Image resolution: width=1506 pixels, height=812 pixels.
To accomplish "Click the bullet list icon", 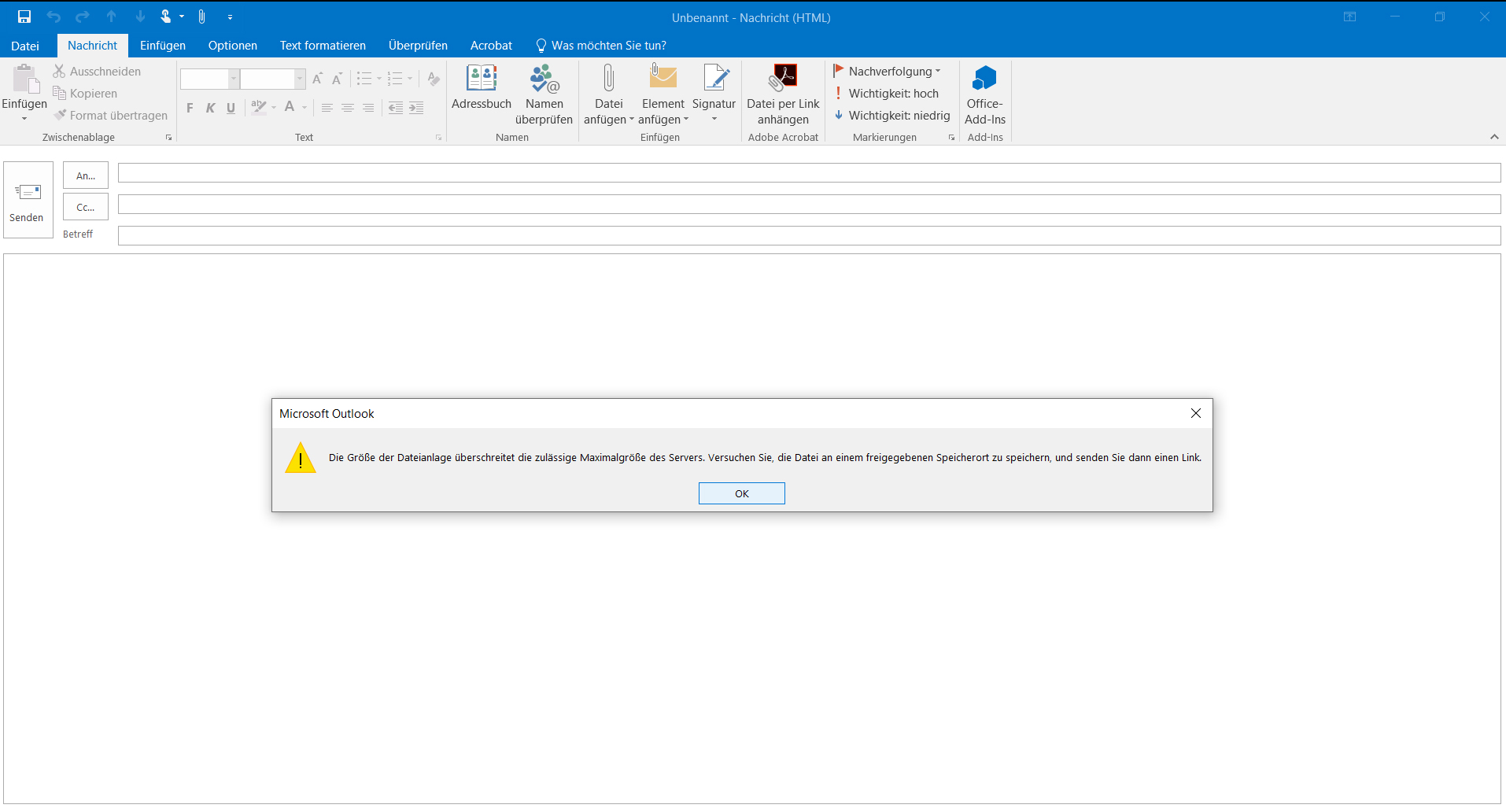I will click(364, 79).
